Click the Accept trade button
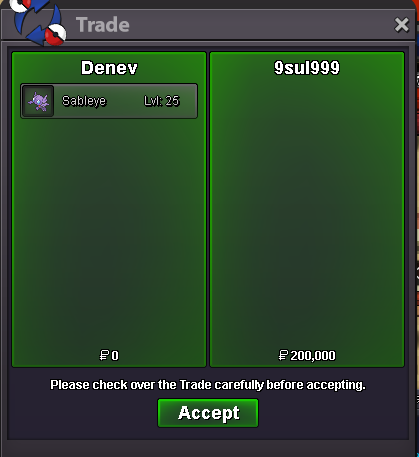Screen dimensions: 419x457 coord(208,413)
